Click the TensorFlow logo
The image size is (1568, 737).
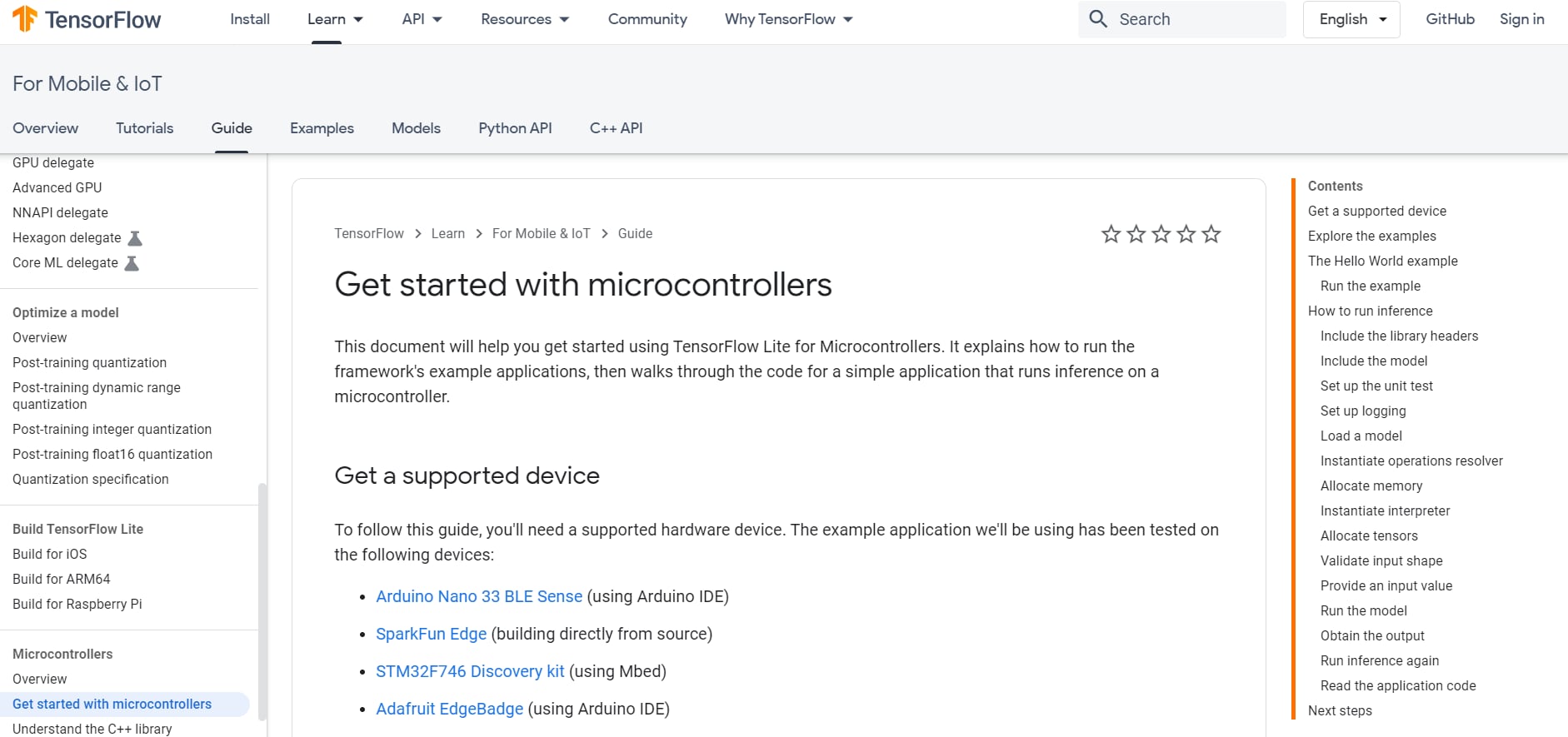87,19
